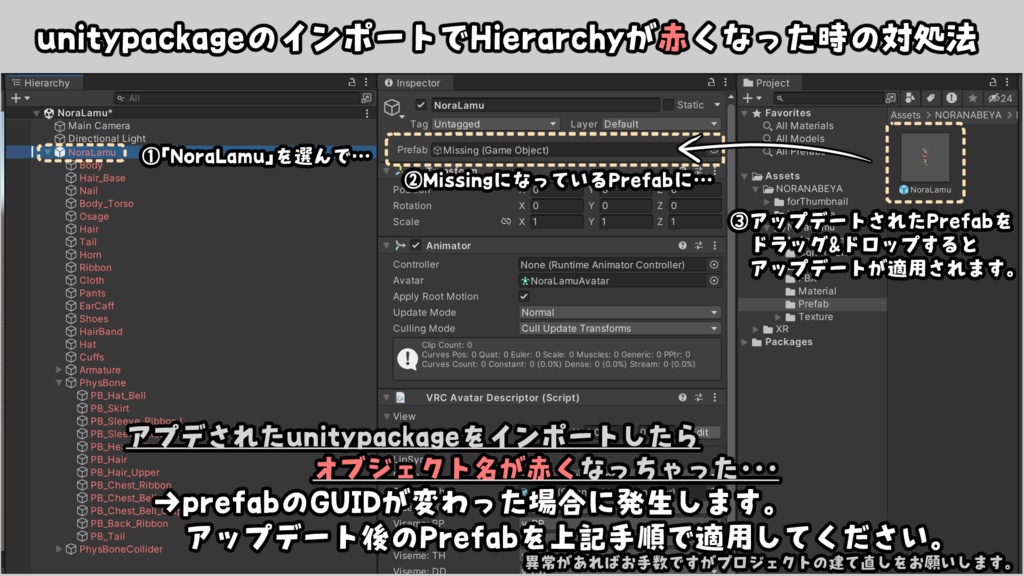1024x576 pixels.
Task: Open the Prefab folder in Project
Action: click(x=812, y=304)
